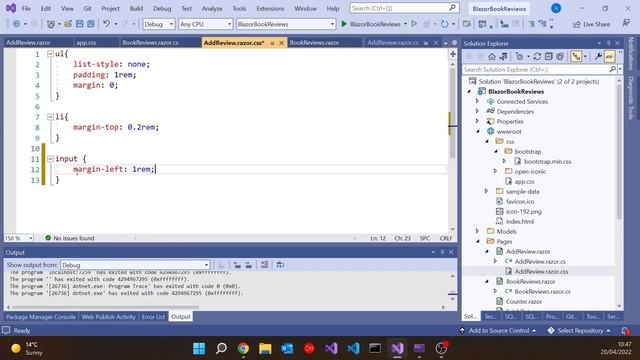640x360 pixels.
Task: Click the Search Solution Explorer field
Action: coord(536,69)
